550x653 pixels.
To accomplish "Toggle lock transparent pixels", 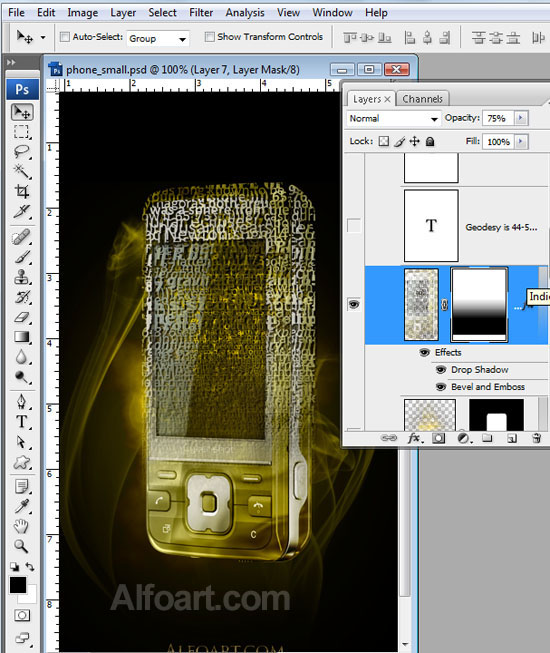I will click(x=384, y=141).
